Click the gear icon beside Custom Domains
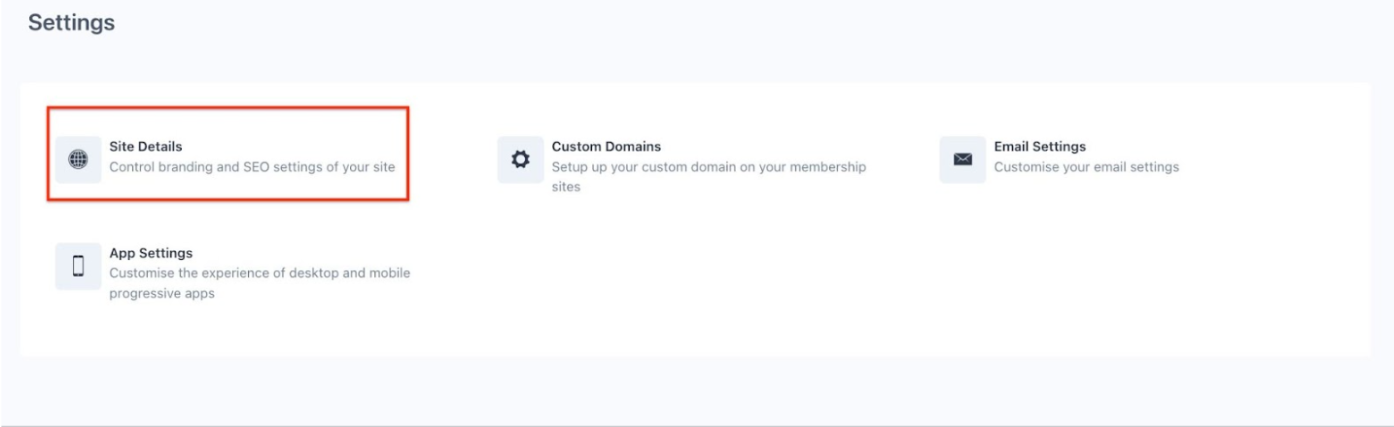This screenshot has width=1394, height=427. click(x=520, y=160)
